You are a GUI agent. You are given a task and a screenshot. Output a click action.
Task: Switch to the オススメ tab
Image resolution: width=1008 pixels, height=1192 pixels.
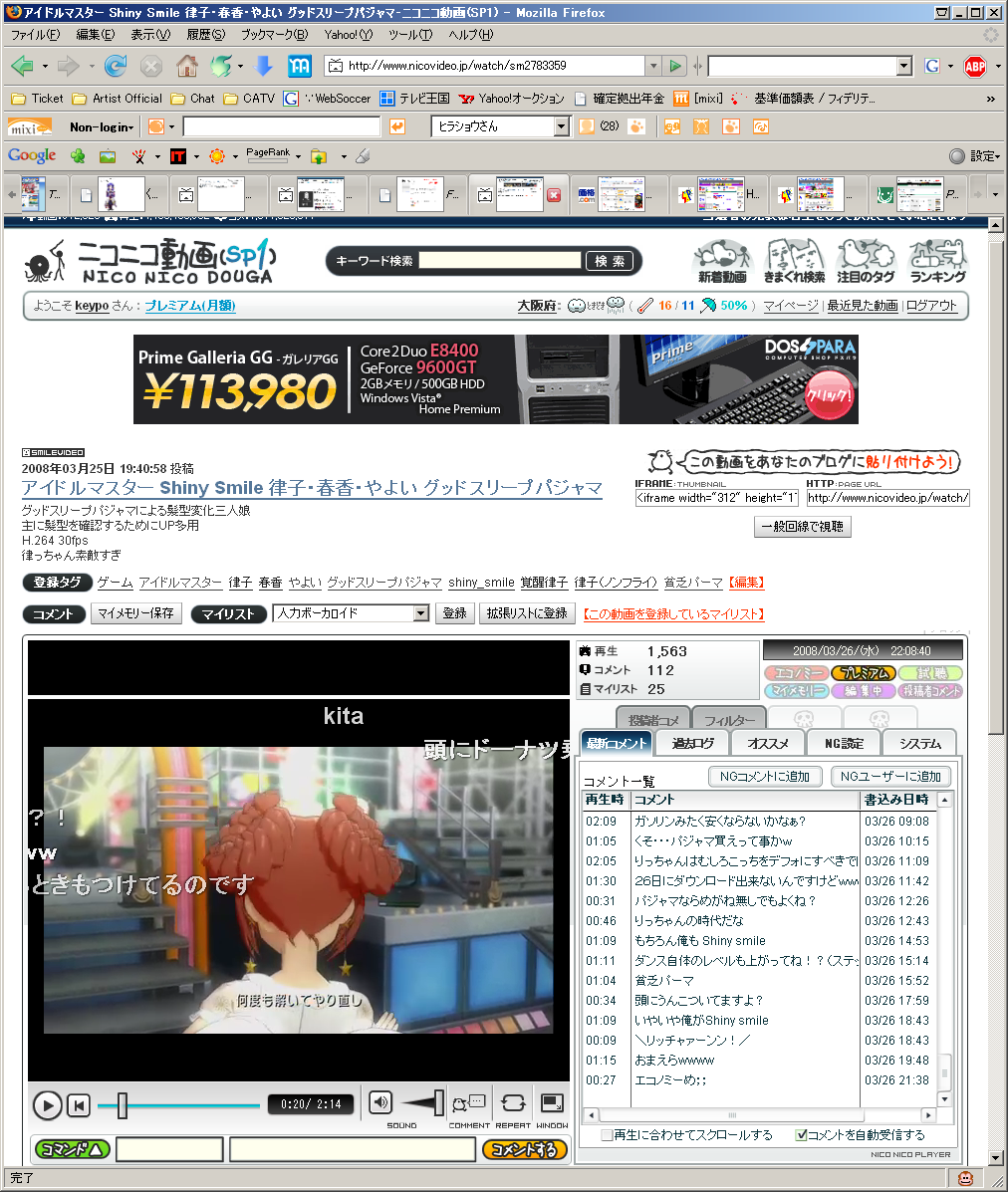pos(768,743)
